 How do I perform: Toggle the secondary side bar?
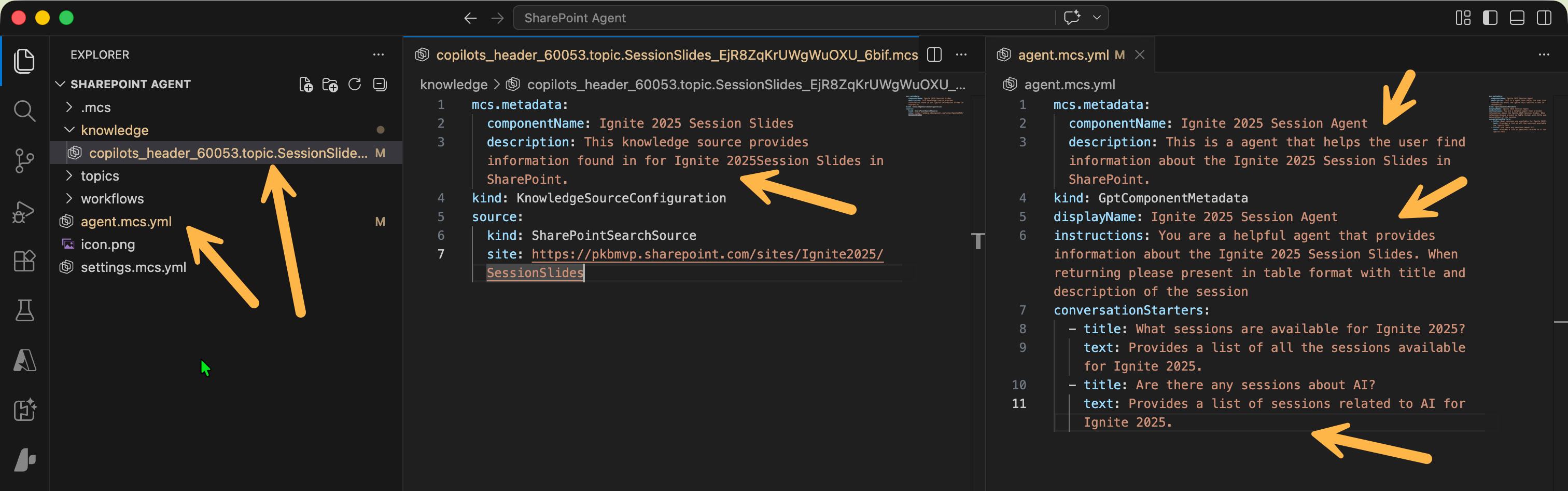(x=1544, y=18)
